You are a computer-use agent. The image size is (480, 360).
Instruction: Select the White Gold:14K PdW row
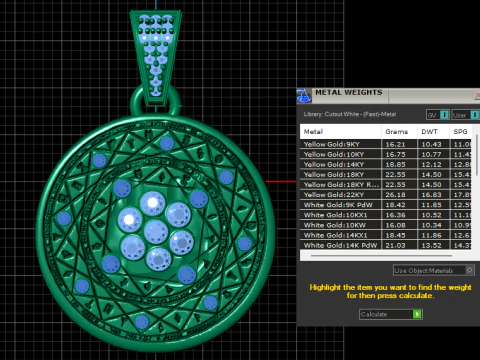386,245
